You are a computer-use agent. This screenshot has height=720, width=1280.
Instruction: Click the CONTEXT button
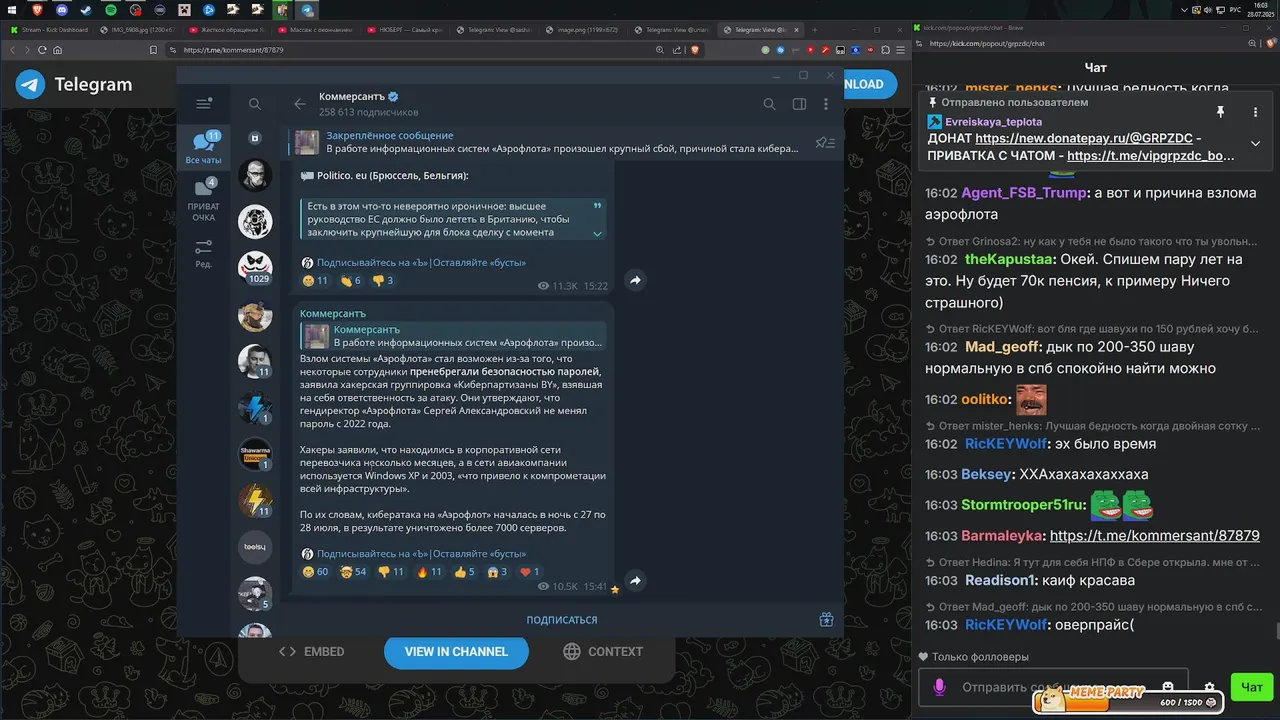coord(603,651)
